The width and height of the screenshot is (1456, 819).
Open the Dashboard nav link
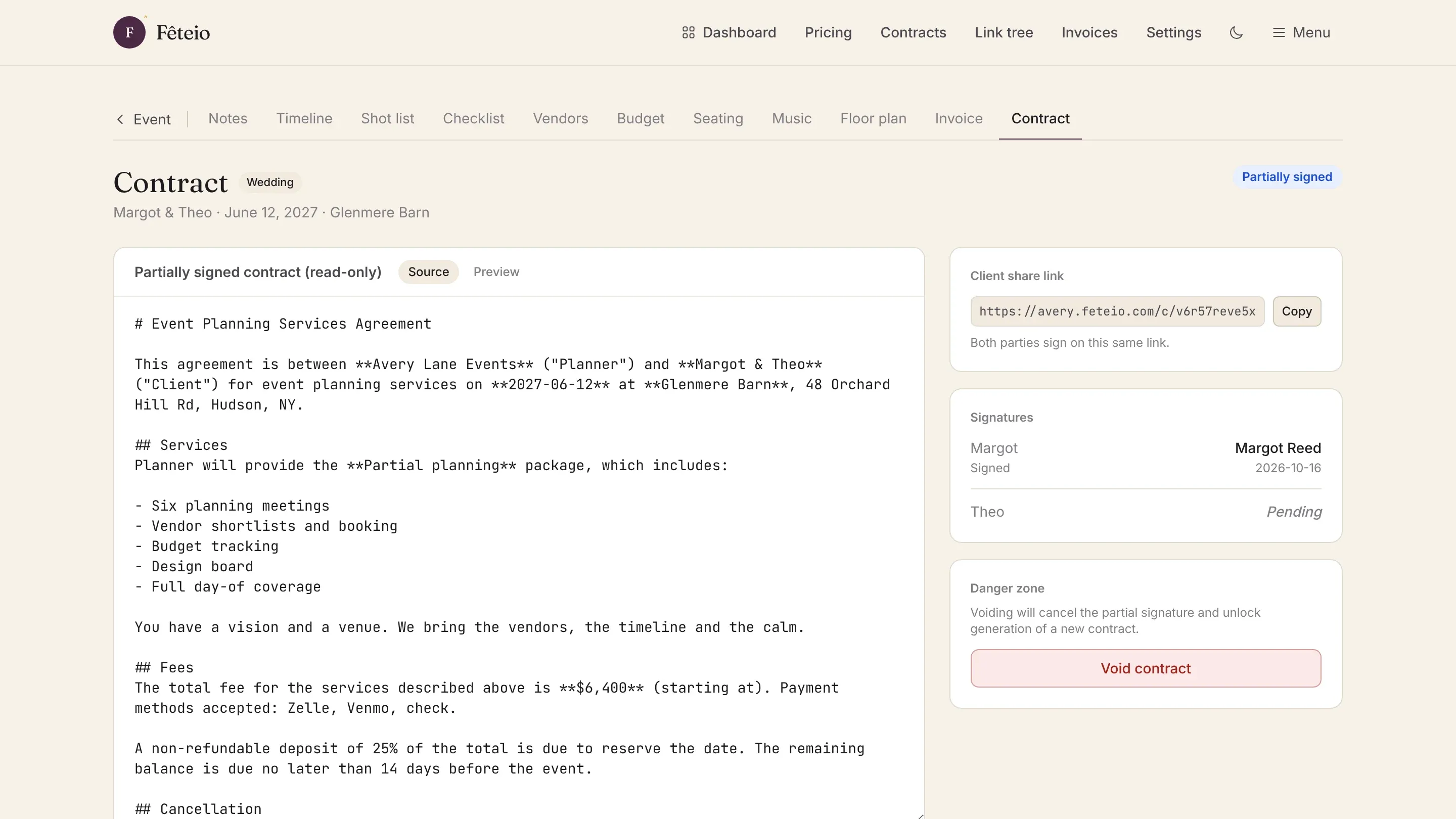[x=729, y=32]
